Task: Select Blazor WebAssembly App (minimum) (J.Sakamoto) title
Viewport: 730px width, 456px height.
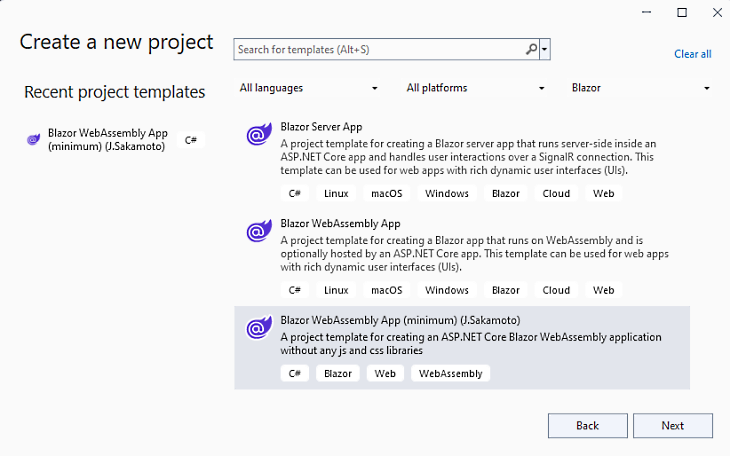Action: coord(400,320)
